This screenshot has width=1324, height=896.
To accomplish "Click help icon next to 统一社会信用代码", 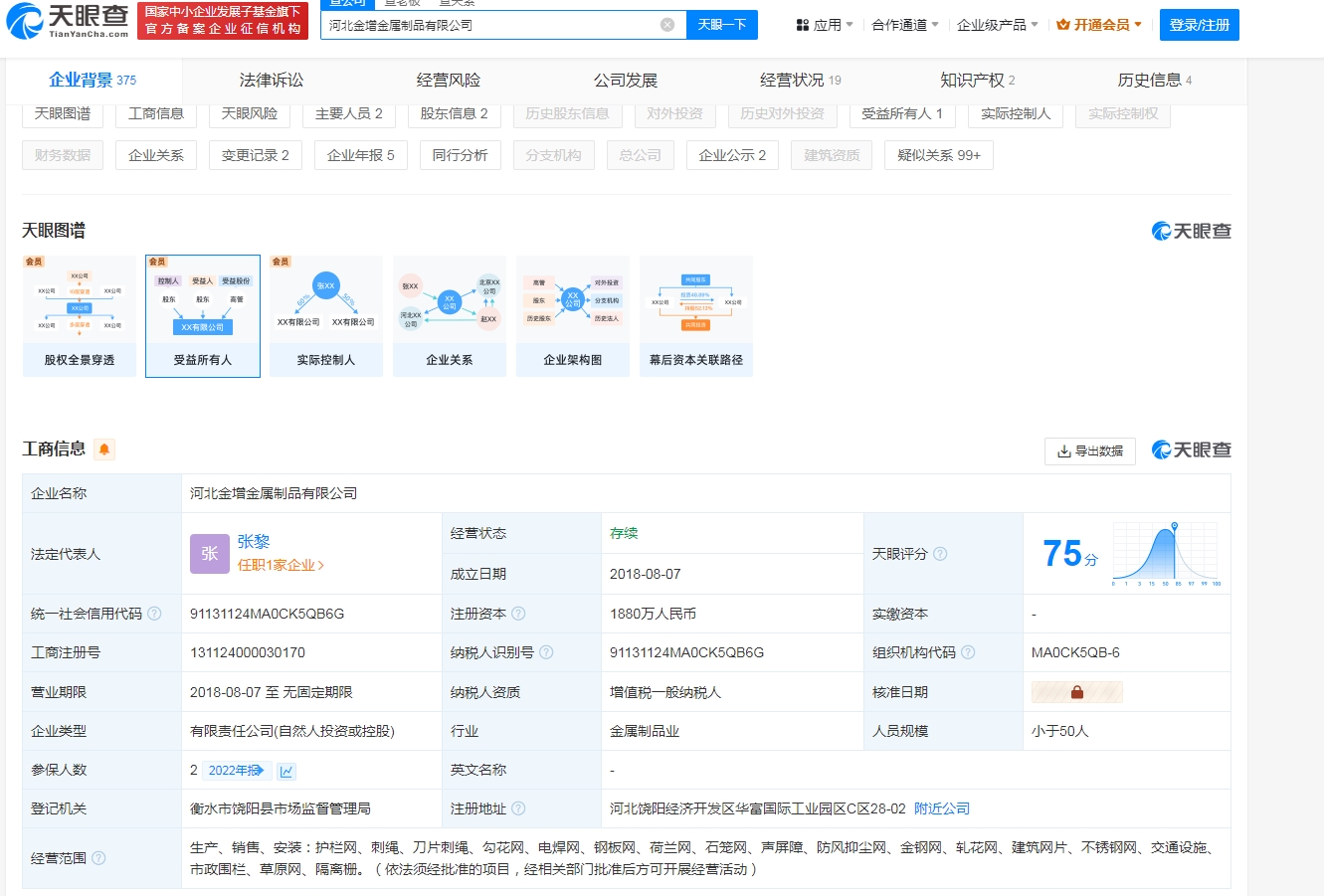I will 154,614.
